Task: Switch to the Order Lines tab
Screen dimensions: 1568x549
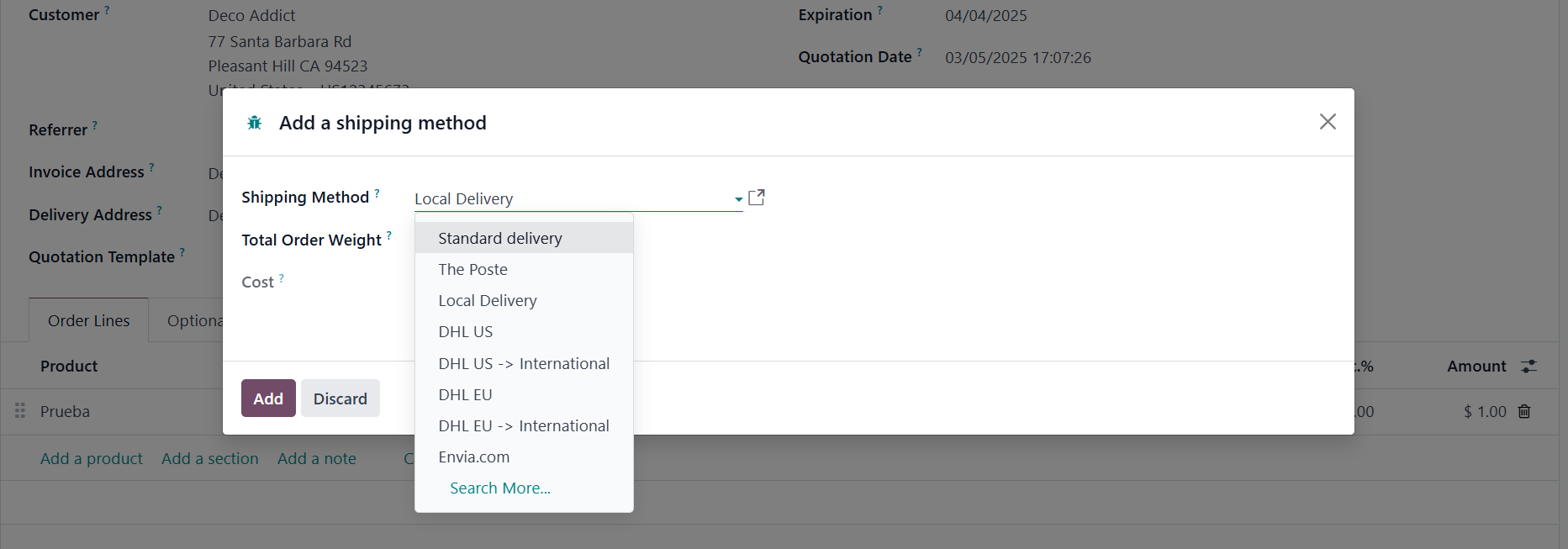Action: pyautogui.click(x=88, y=320)
